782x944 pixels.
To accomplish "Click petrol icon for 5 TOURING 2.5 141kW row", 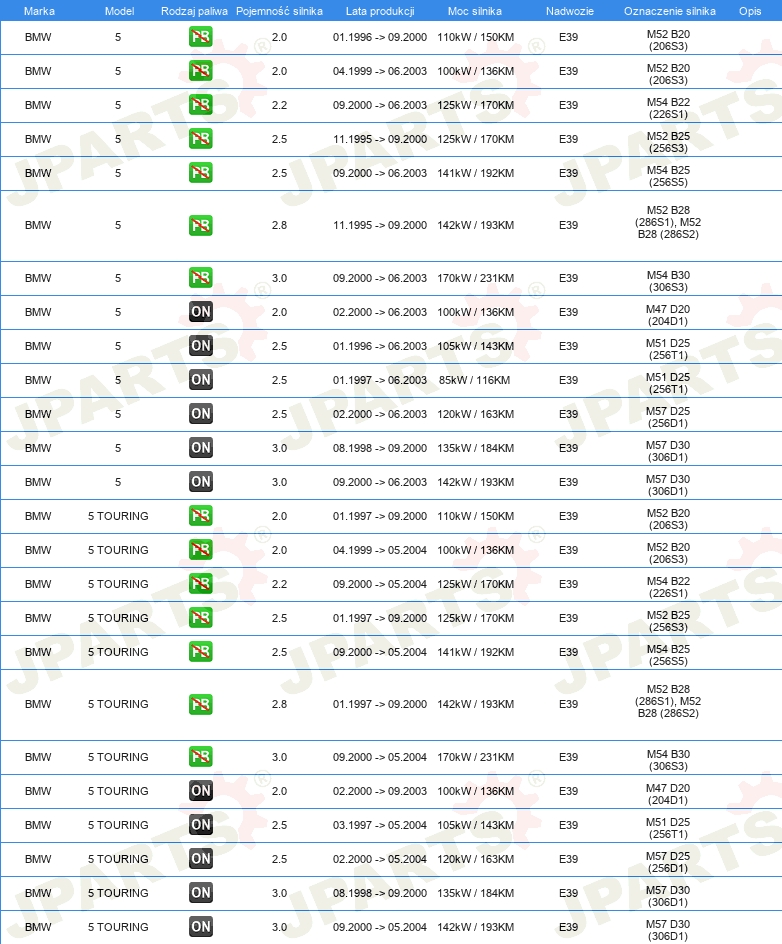I will point(200,652).
